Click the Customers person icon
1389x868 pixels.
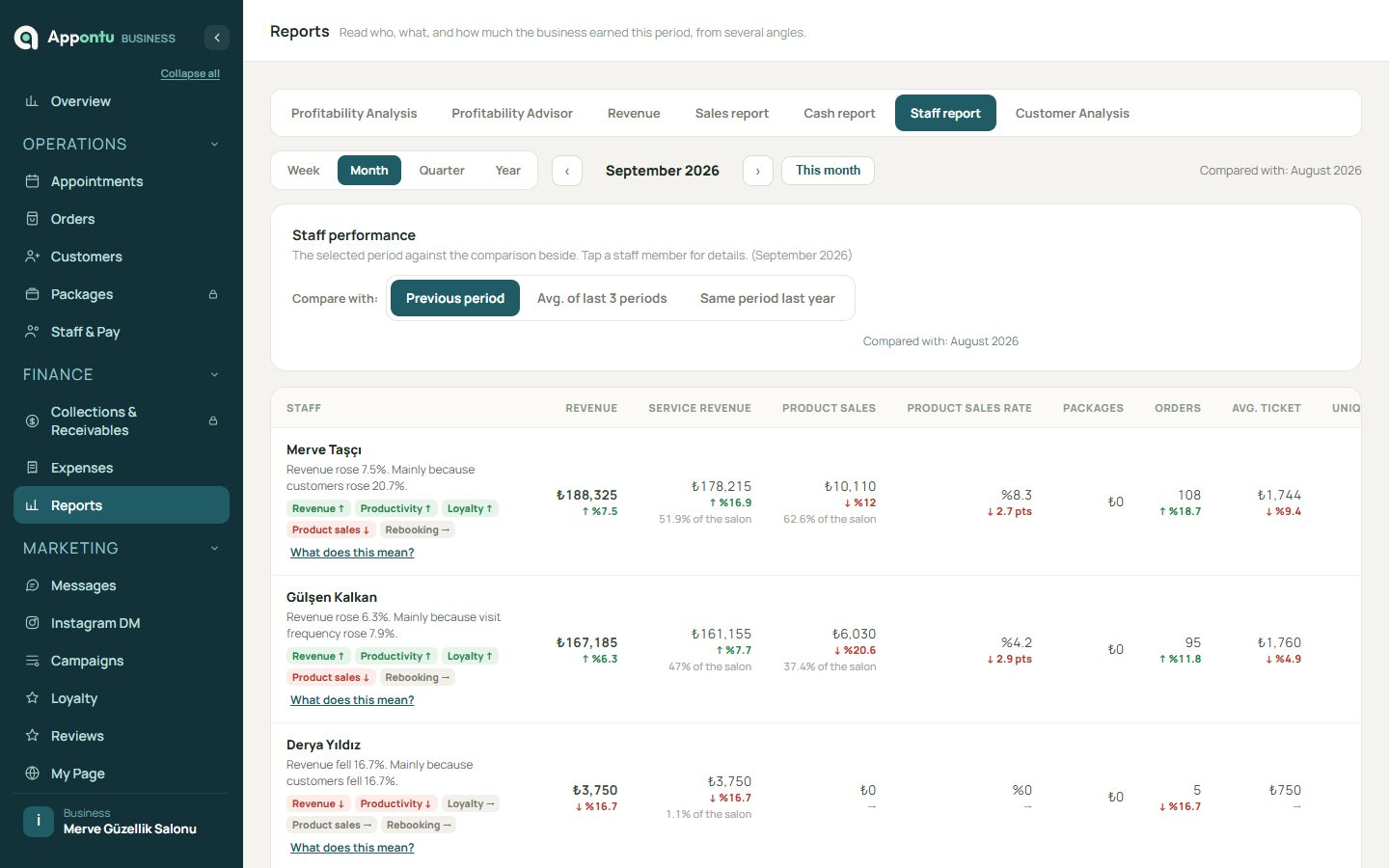coord(32,257)
